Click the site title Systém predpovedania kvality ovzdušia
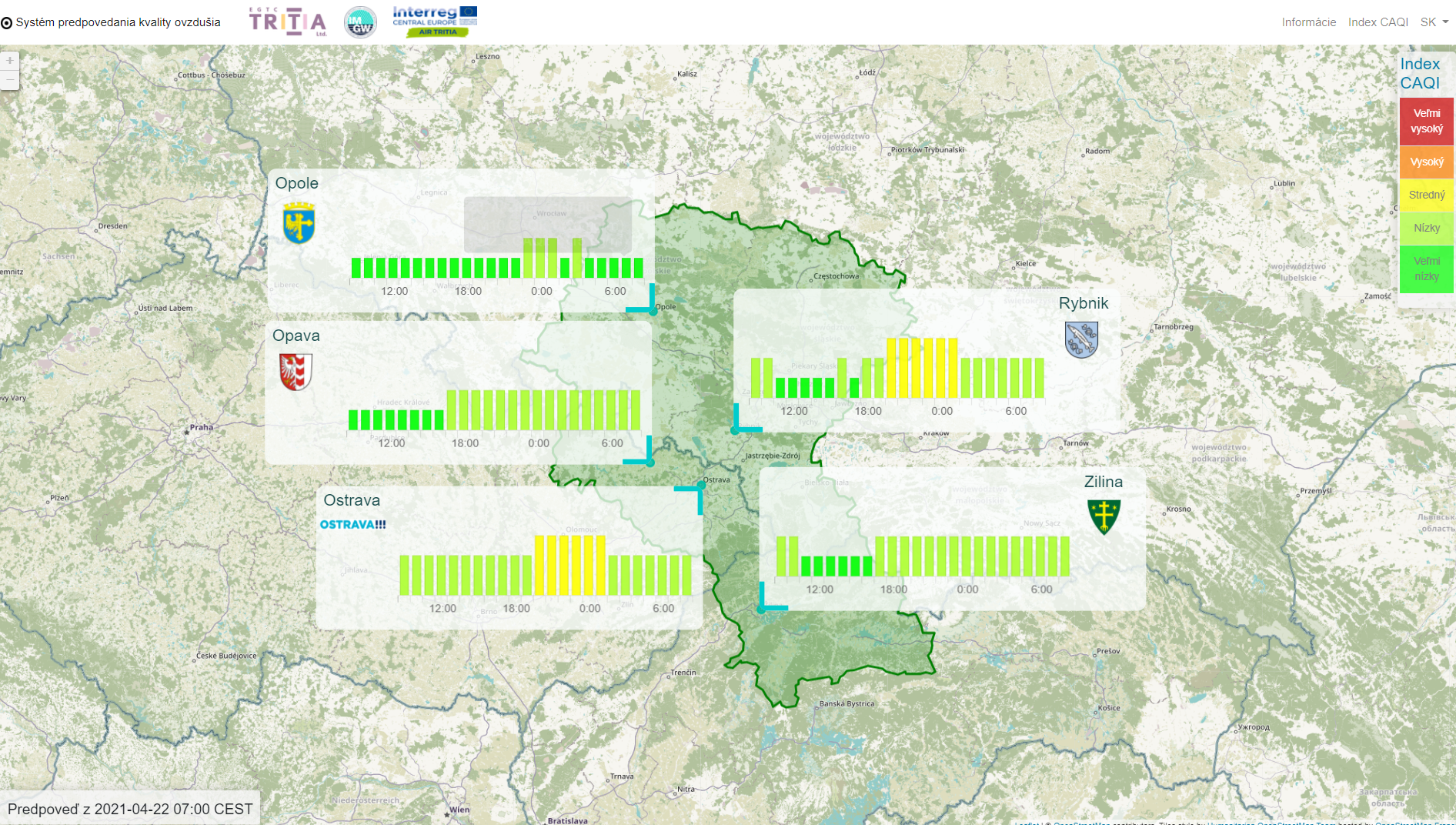This screenshot has width=1456, height=825. (x=118, y=22)
